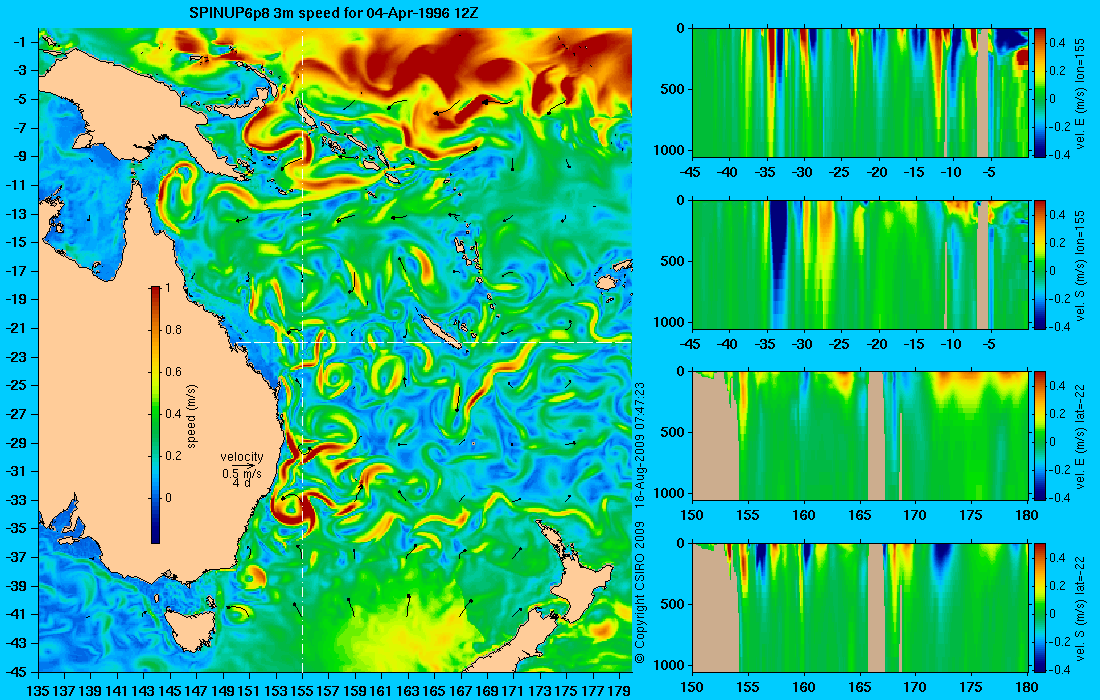Click the '155' longitude tick on the main map
The width and height of the screenshot is (1100, 700).
point(302,690)
